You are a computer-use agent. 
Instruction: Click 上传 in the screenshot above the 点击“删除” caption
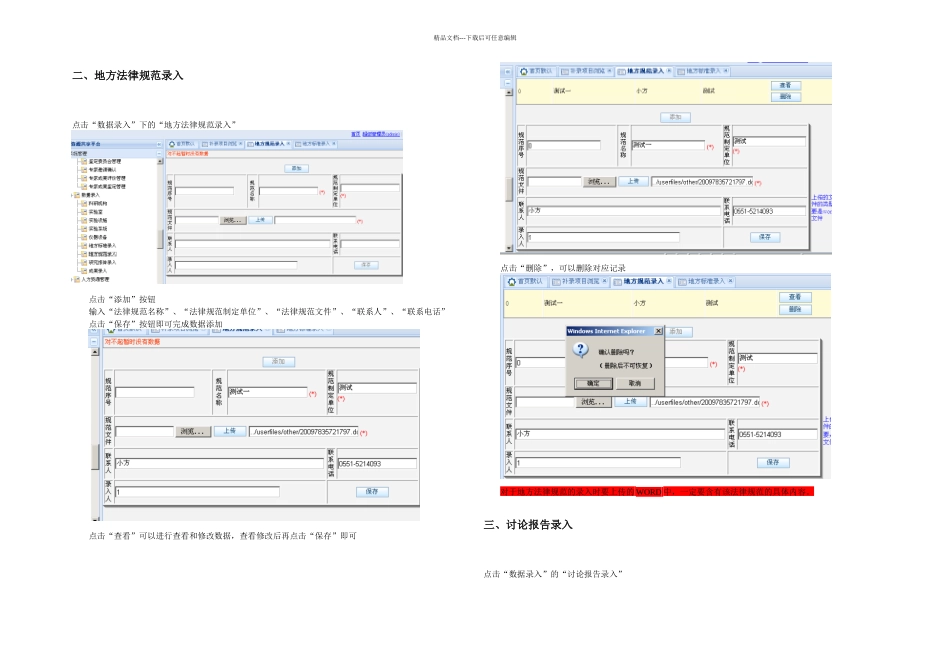(633, 181)
